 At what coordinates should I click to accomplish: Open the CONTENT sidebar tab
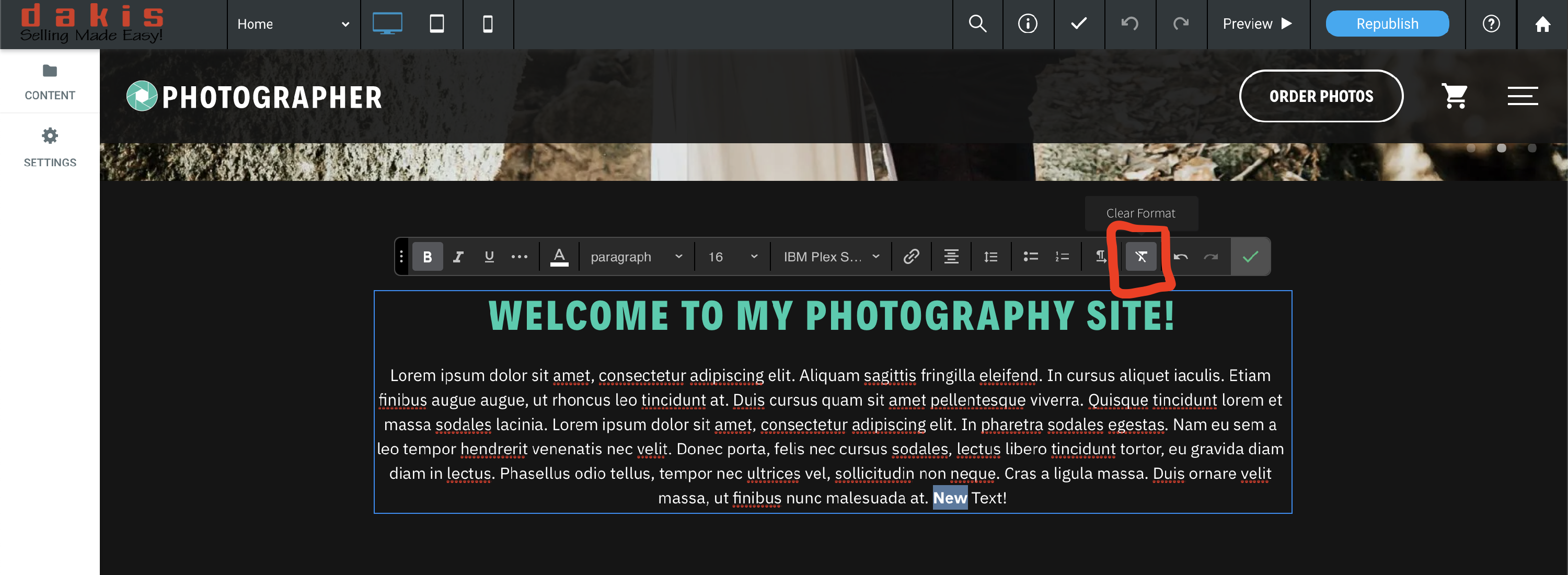coord(50,82)
